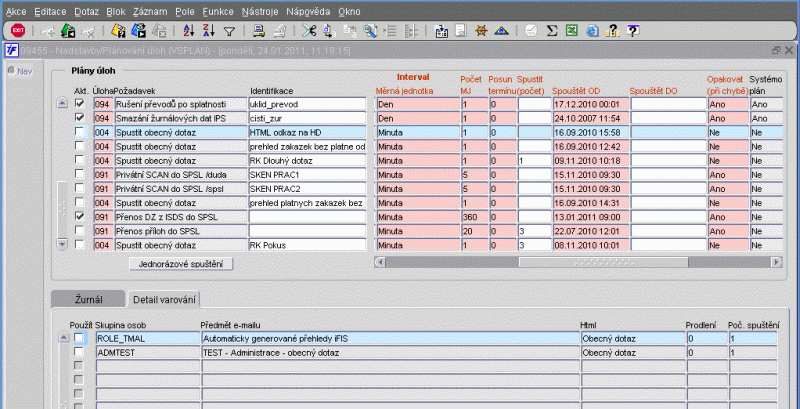The image size is (800, 409).
Task: Click the green Excel export icon
Action: click(x=570, y=31)
